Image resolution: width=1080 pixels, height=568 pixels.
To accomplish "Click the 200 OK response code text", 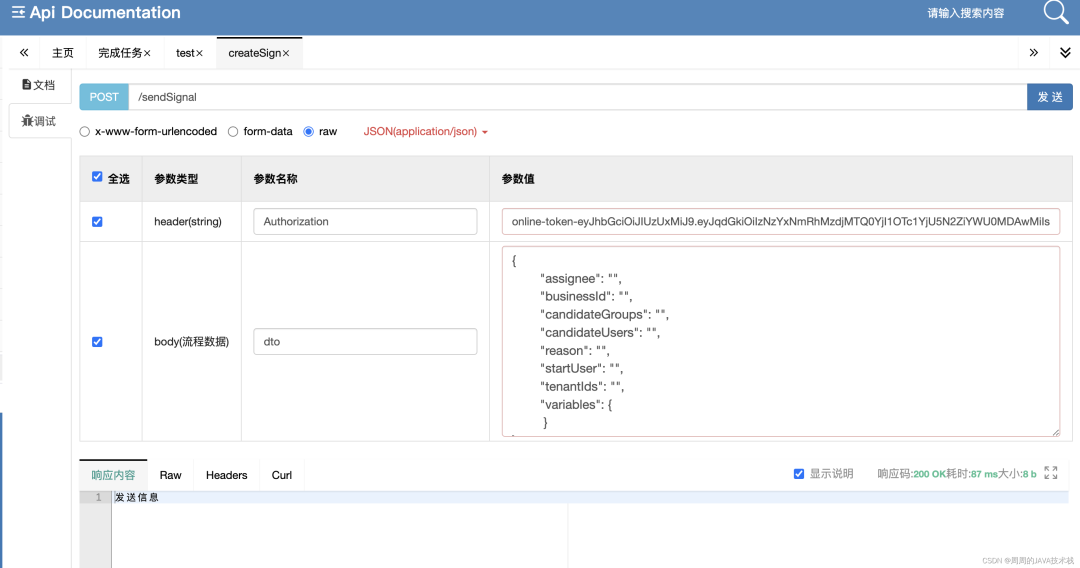I will [929, 474].
